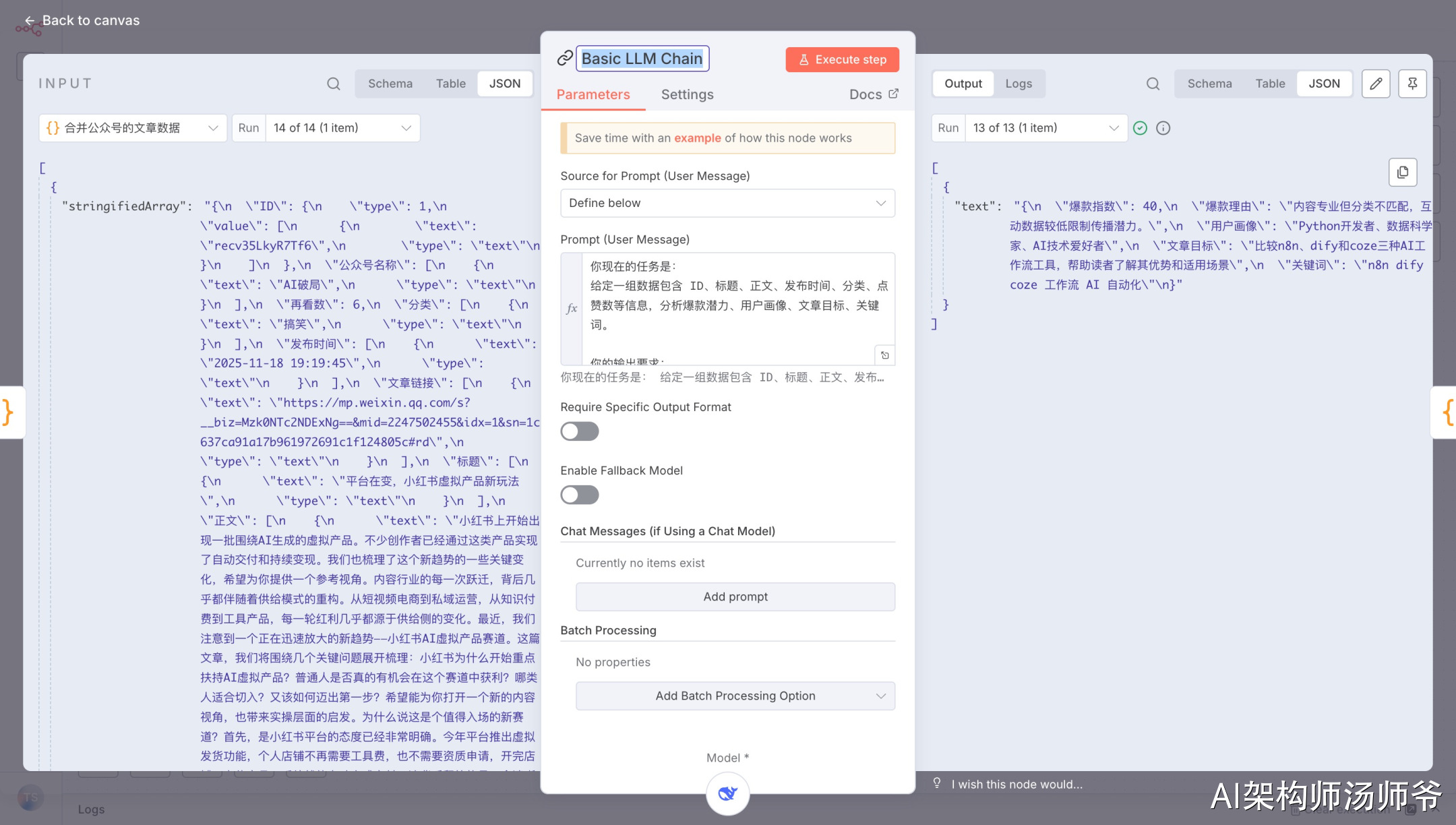This screenshot has width=1456, height=825.
Task: Switch output view to Logs tab
Action: coord(1019,84)
